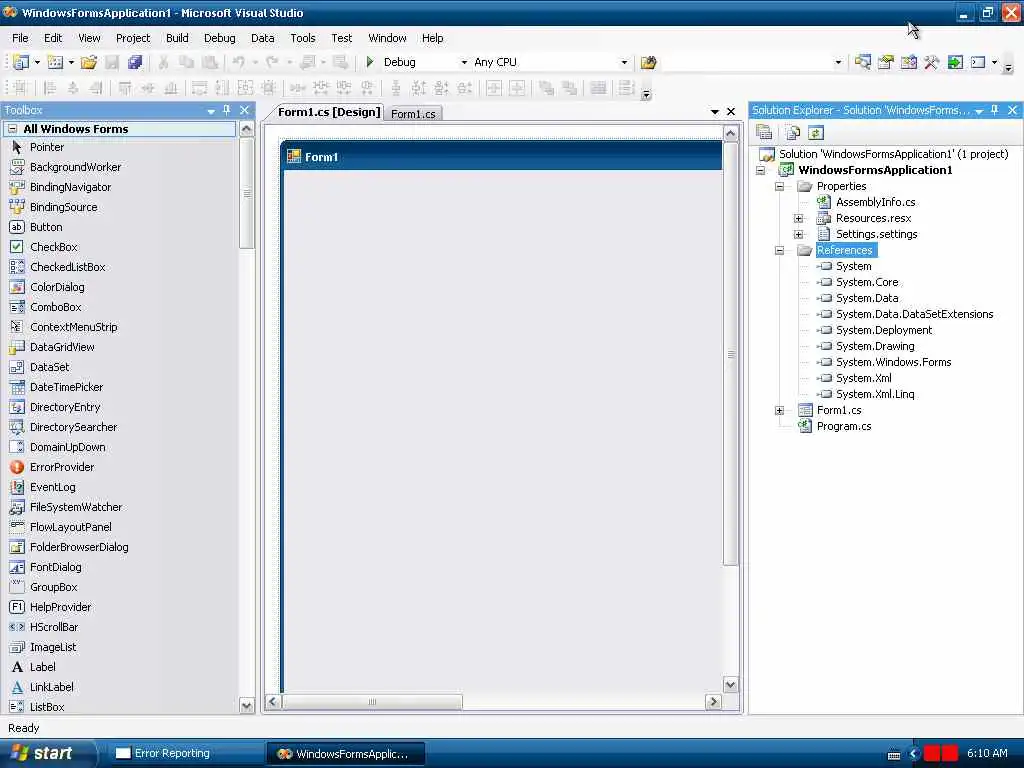The width and height of the screenshot is (1024, 768).
Task: Click the New Project toolbar icon
Action: pos(21,62)
